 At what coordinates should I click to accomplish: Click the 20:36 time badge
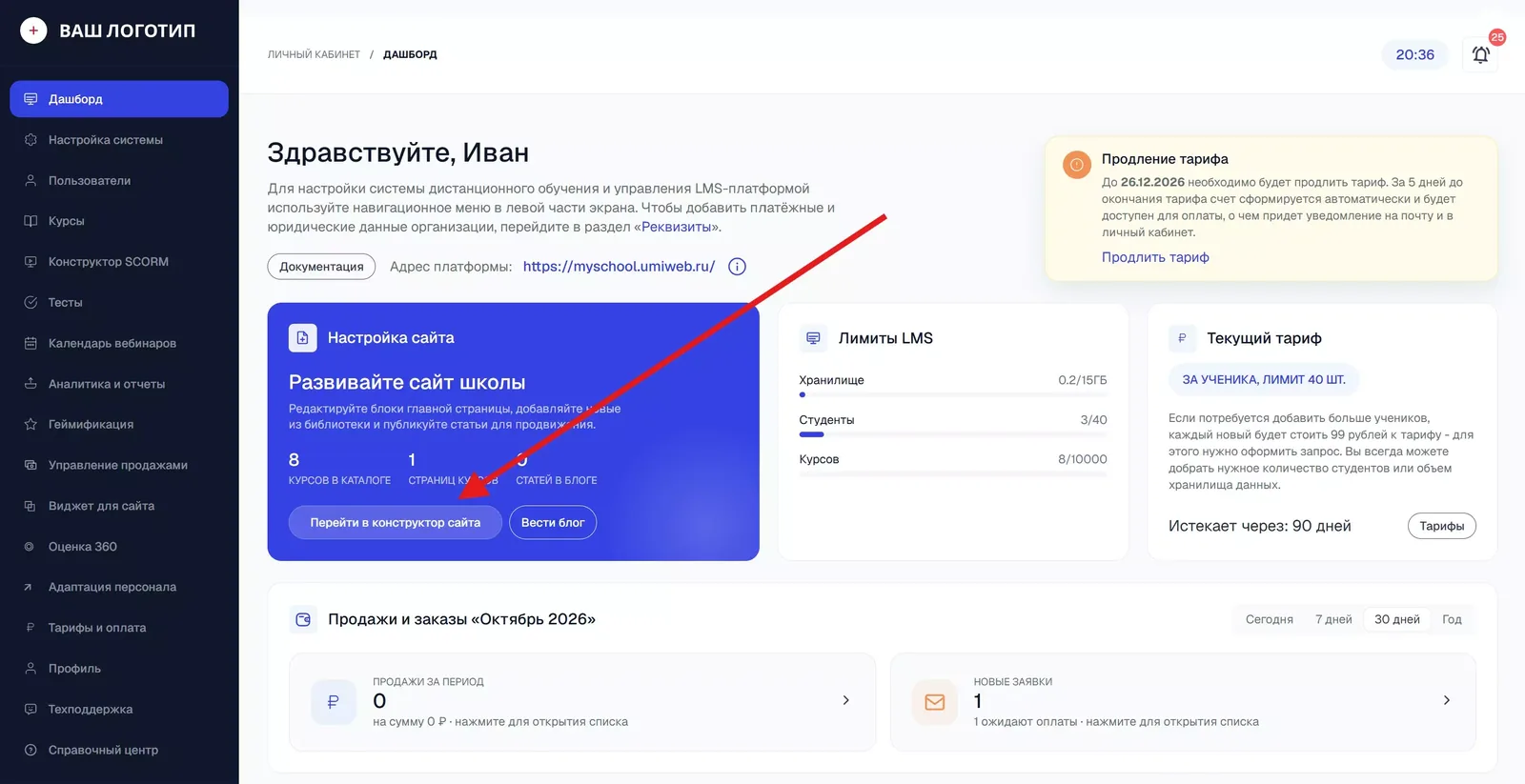1414,54
